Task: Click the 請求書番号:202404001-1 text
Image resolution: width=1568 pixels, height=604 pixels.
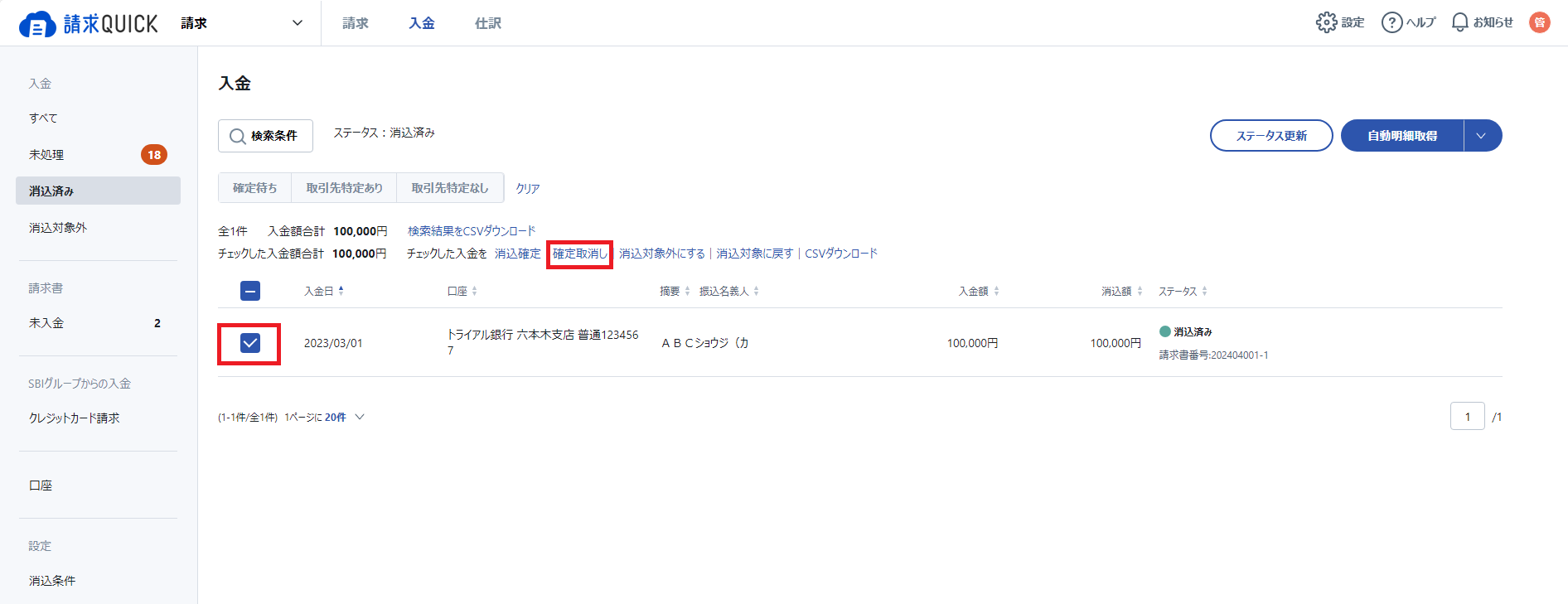Action: pyautogui.click(x=1213, y=355)
